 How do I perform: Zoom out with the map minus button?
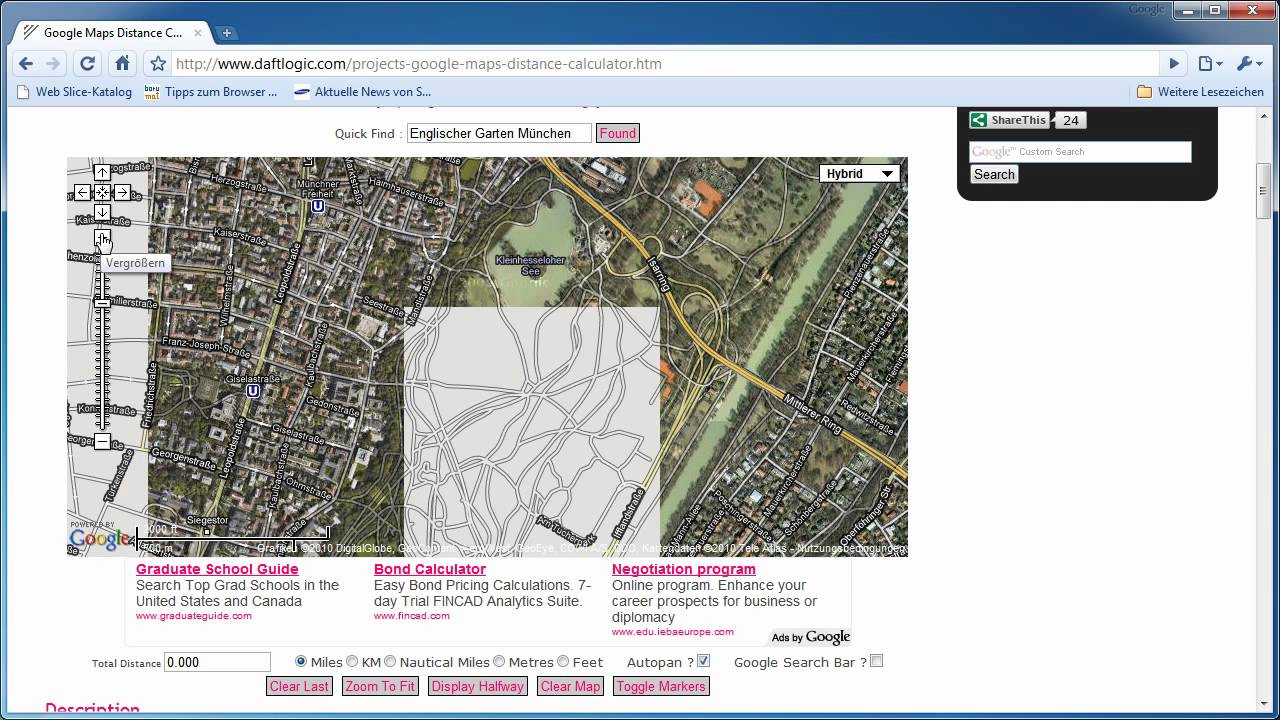[x=102, y=441]
